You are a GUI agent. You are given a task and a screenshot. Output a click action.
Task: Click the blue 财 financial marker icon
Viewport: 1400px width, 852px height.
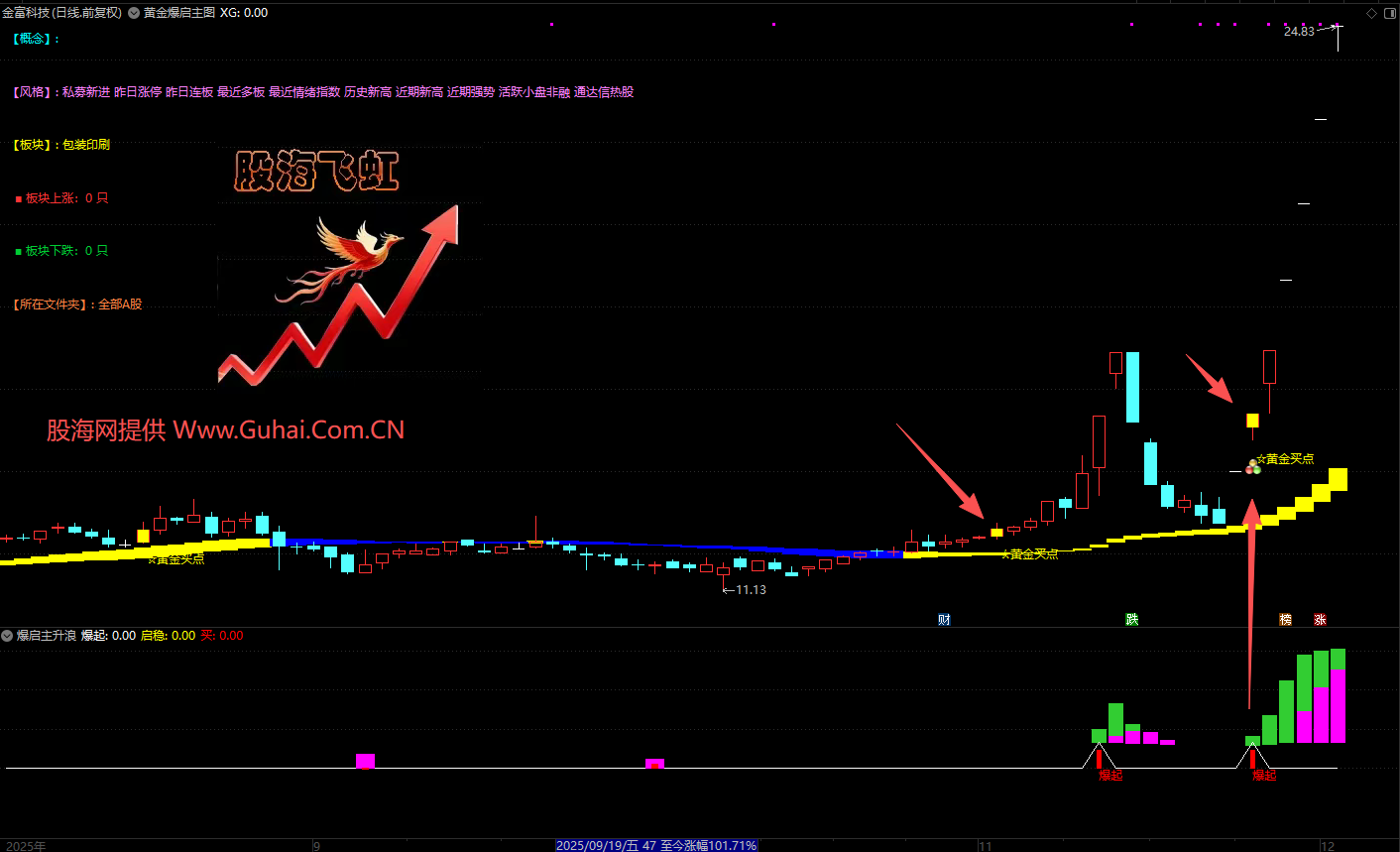(x=944, y=619)
